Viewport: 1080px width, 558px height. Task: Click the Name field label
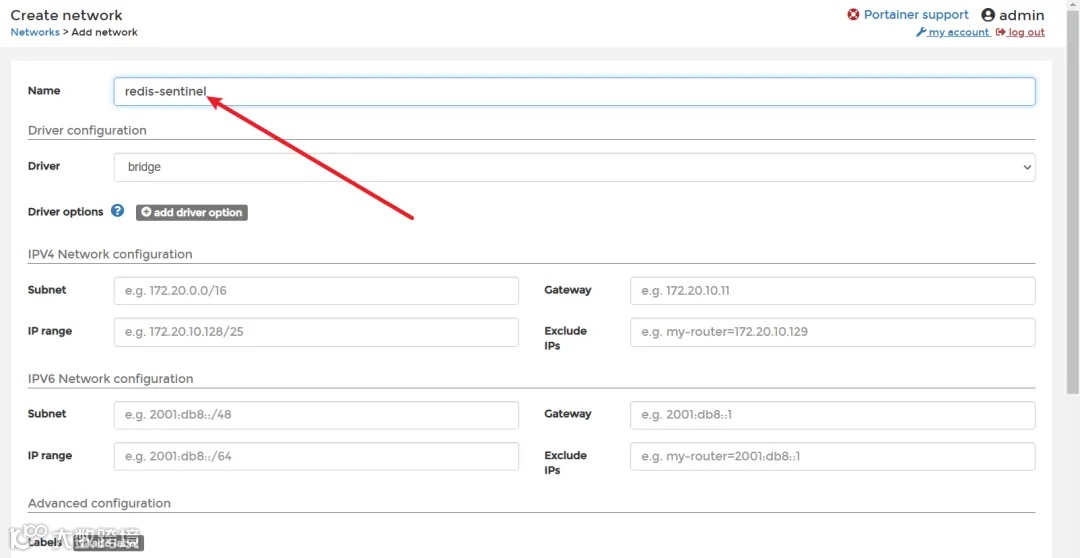click(44, 90)
